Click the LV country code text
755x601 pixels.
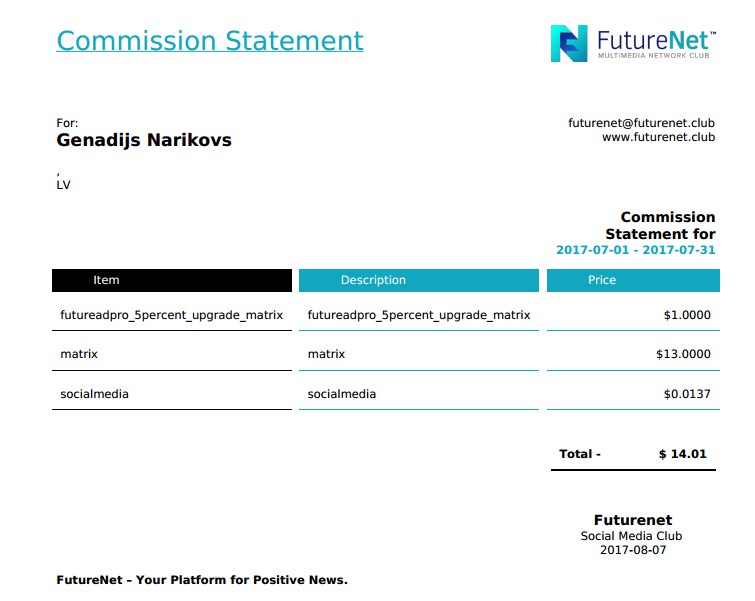coord(63,185)
